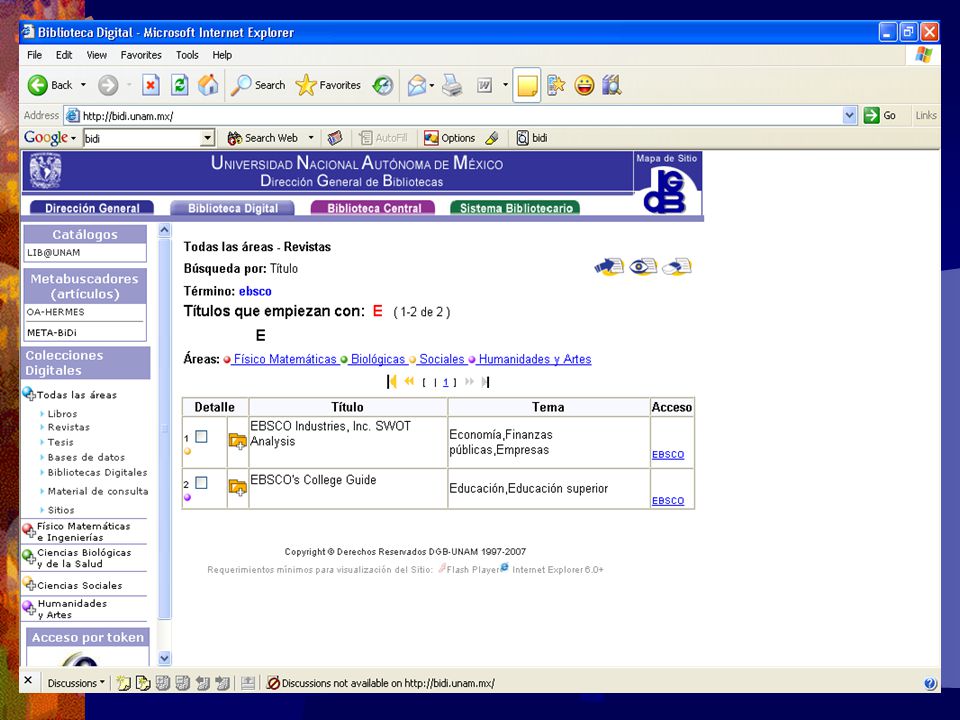Jump to first results page arrow
Screen dimensions: 960x720
(x=392, y=382)
